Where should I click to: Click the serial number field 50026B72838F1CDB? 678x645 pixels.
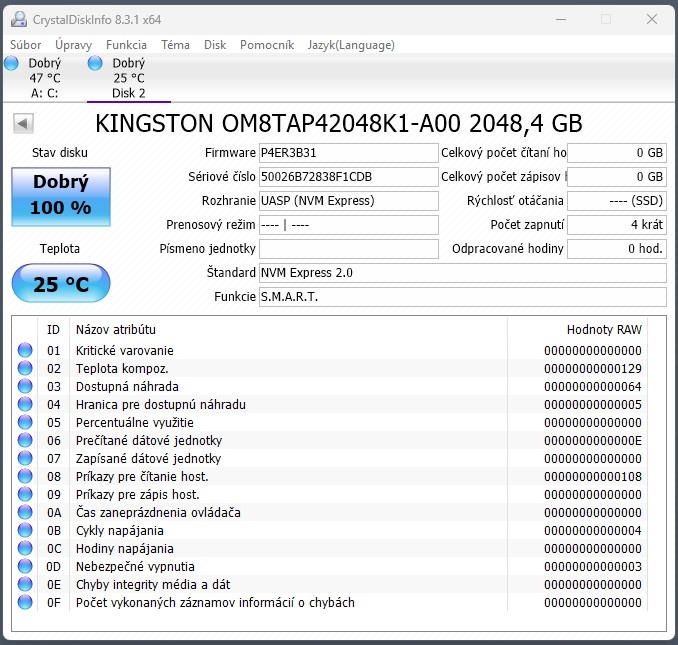tap(349, 177)
